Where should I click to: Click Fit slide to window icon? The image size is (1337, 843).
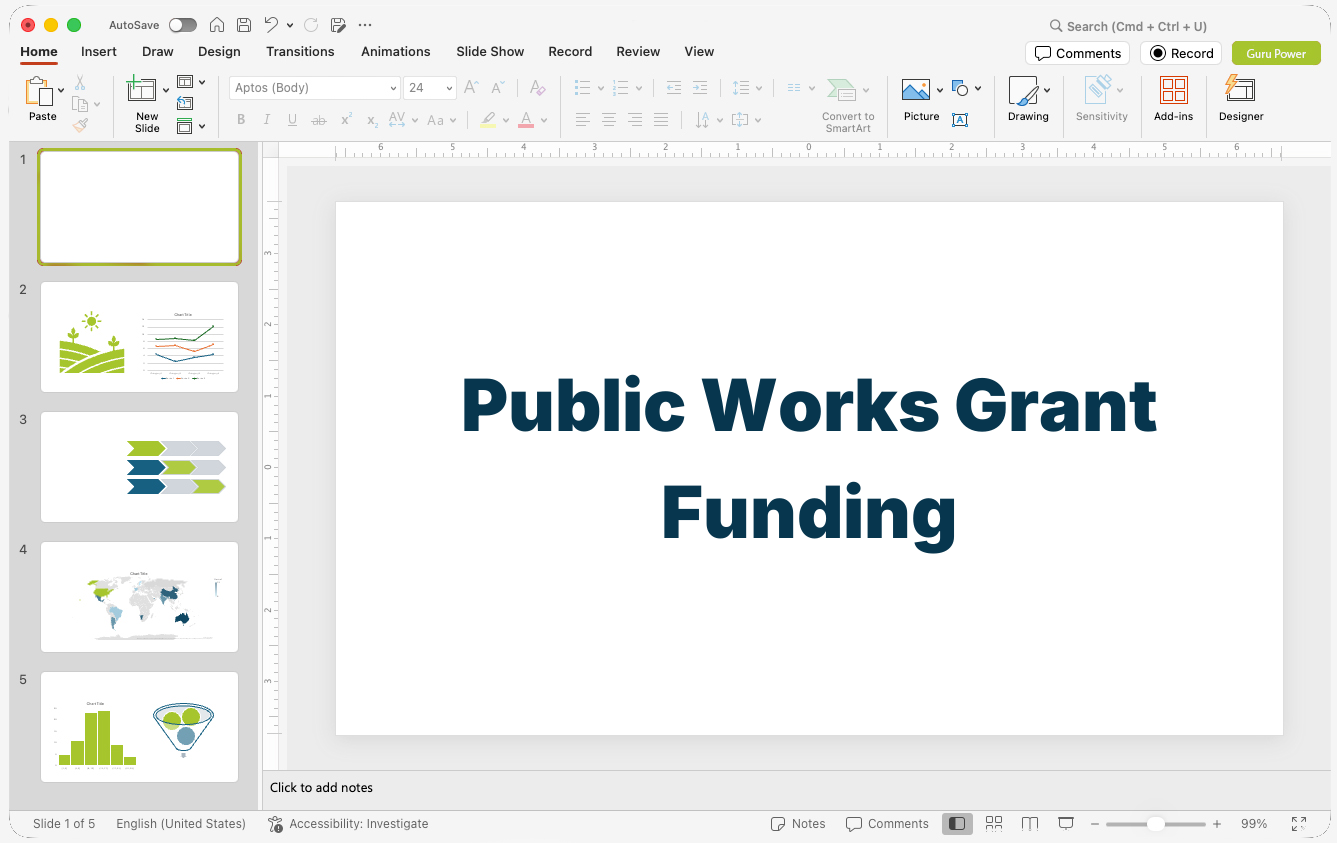(1298, 824)
